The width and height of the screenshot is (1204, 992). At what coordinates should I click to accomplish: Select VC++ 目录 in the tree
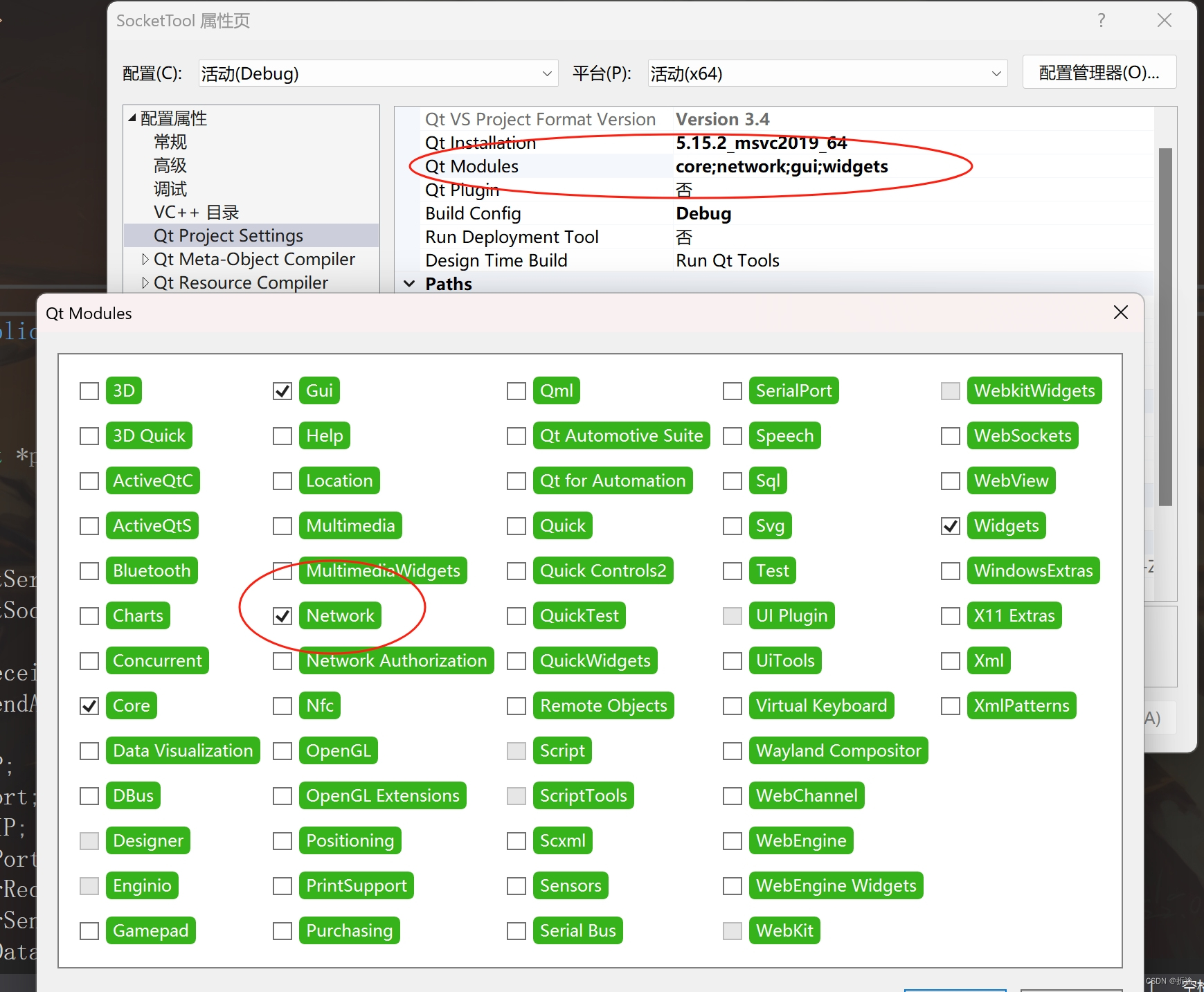click(x=196, y=213)
